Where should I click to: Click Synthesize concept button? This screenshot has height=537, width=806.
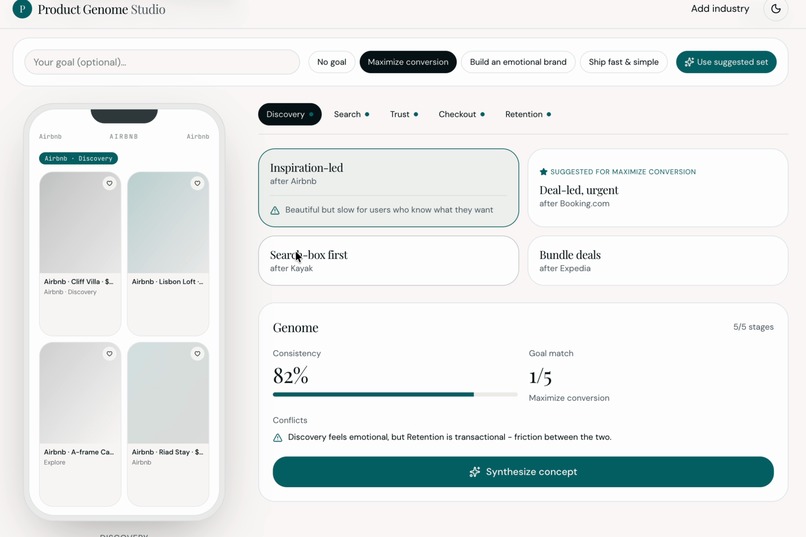coord(523,472)
